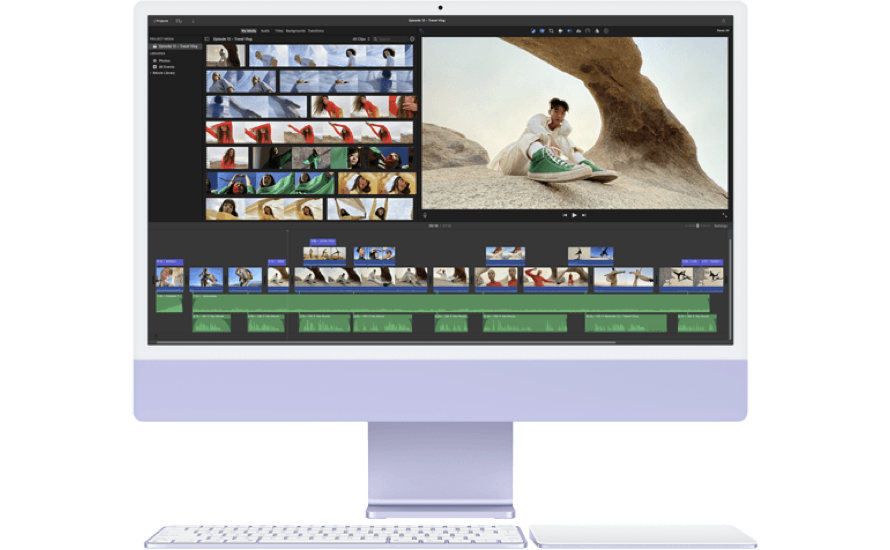
Task: Select the first clip in the timeline
Action: click(170, 279)
